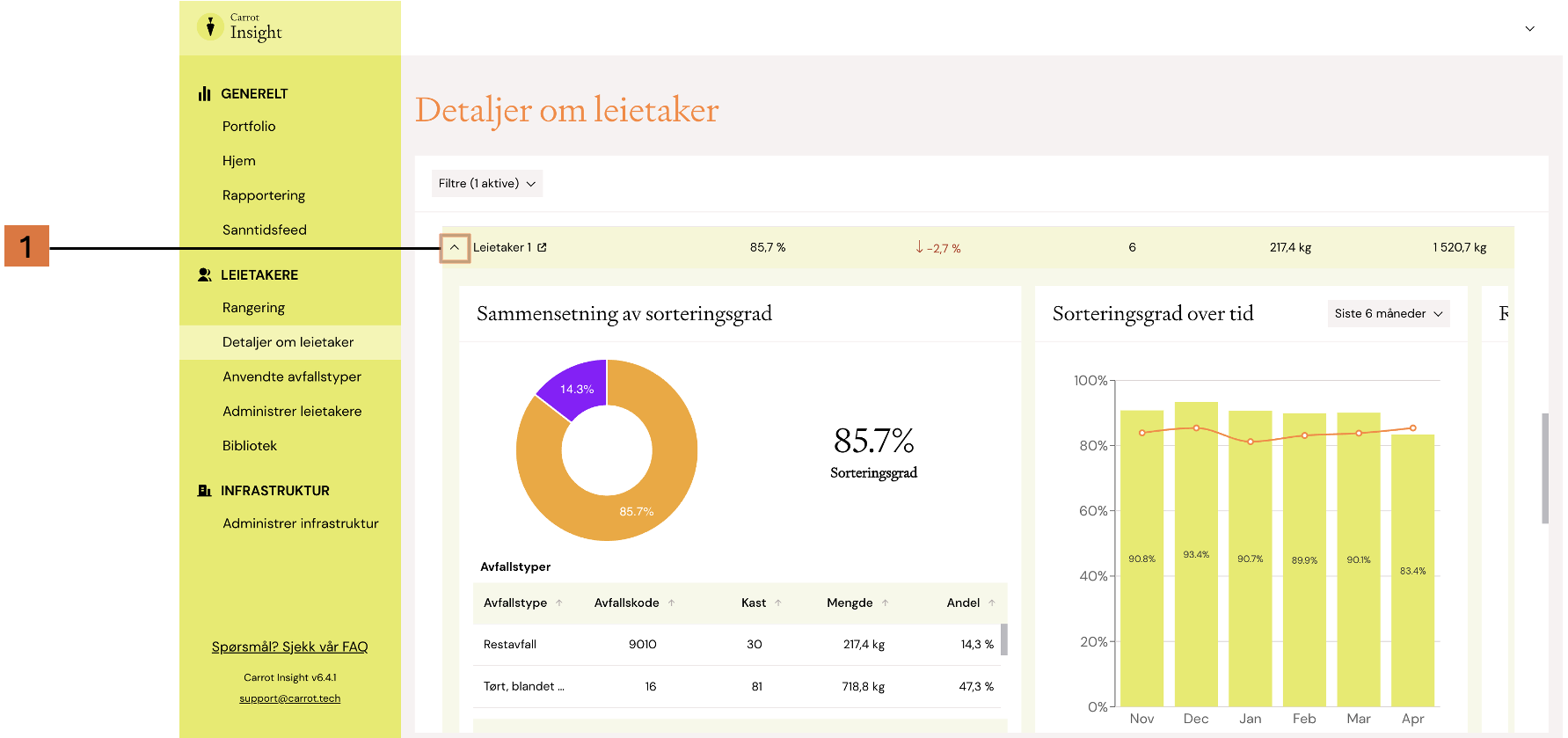
Task: Click the INFRASTRUKTUR building icon
Action: [x=205, y=490]
